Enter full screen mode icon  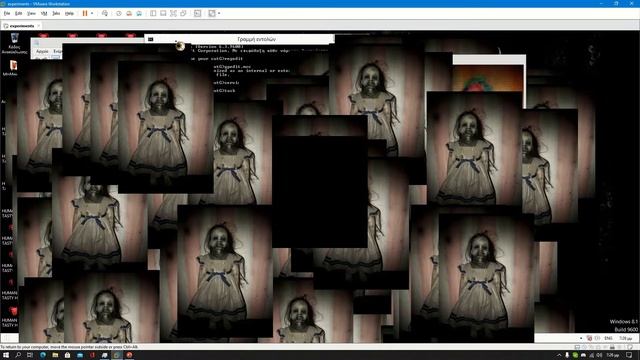[173, 13]
